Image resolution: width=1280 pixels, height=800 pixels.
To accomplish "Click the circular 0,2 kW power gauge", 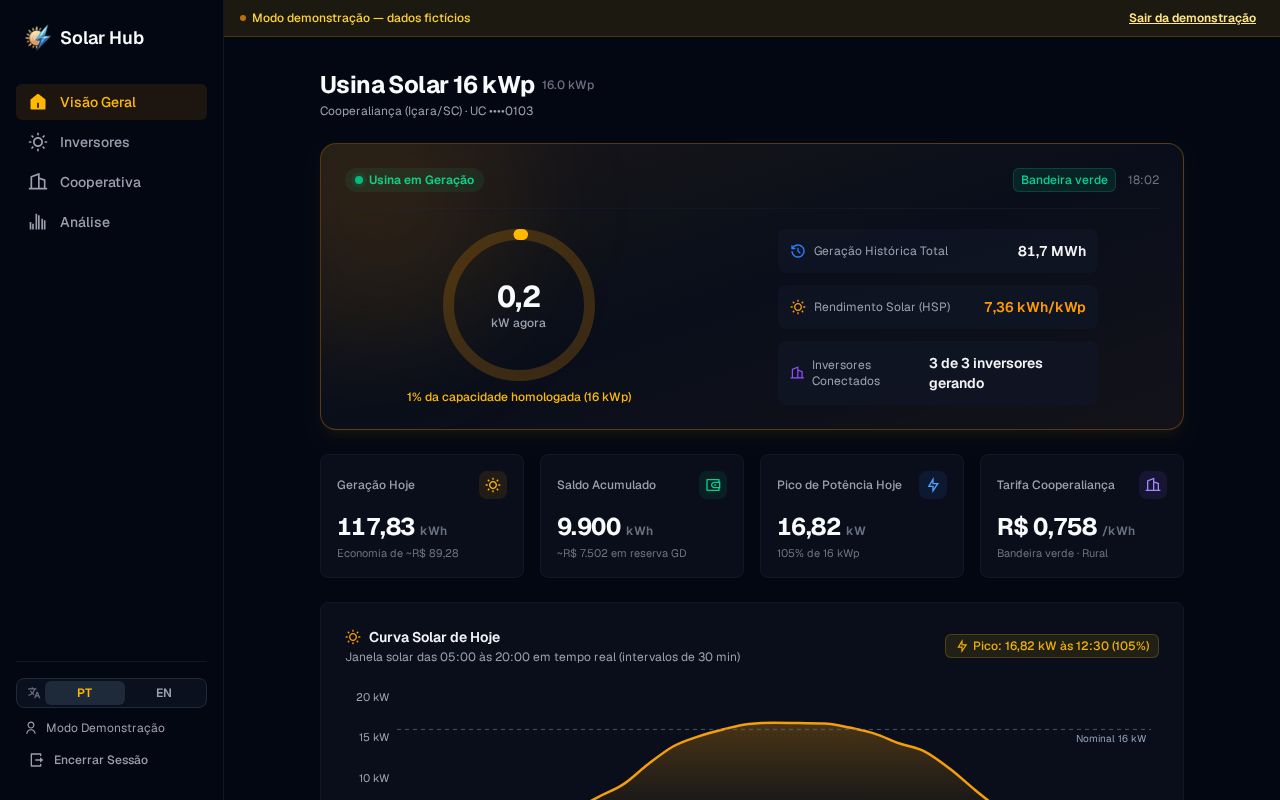I will [519, 305].
